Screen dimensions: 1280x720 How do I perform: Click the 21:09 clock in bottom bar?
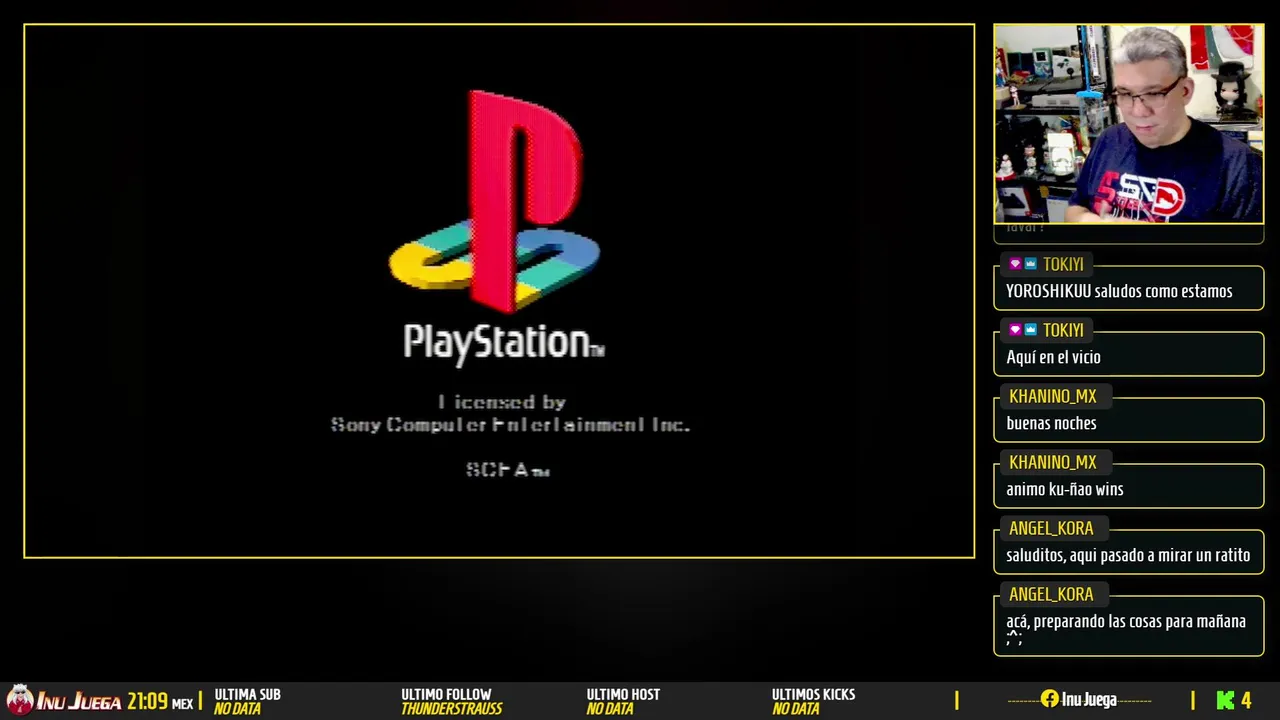click(x=147, y=701)
